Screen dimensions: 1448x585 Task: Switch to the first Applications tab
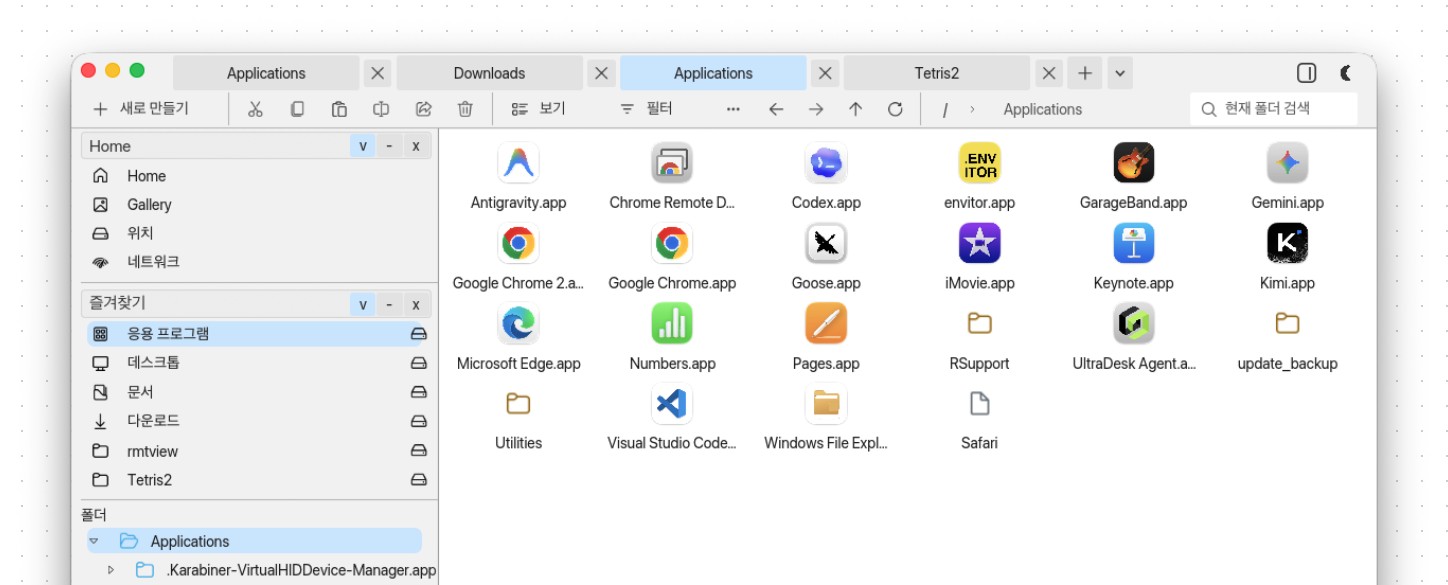266,73
